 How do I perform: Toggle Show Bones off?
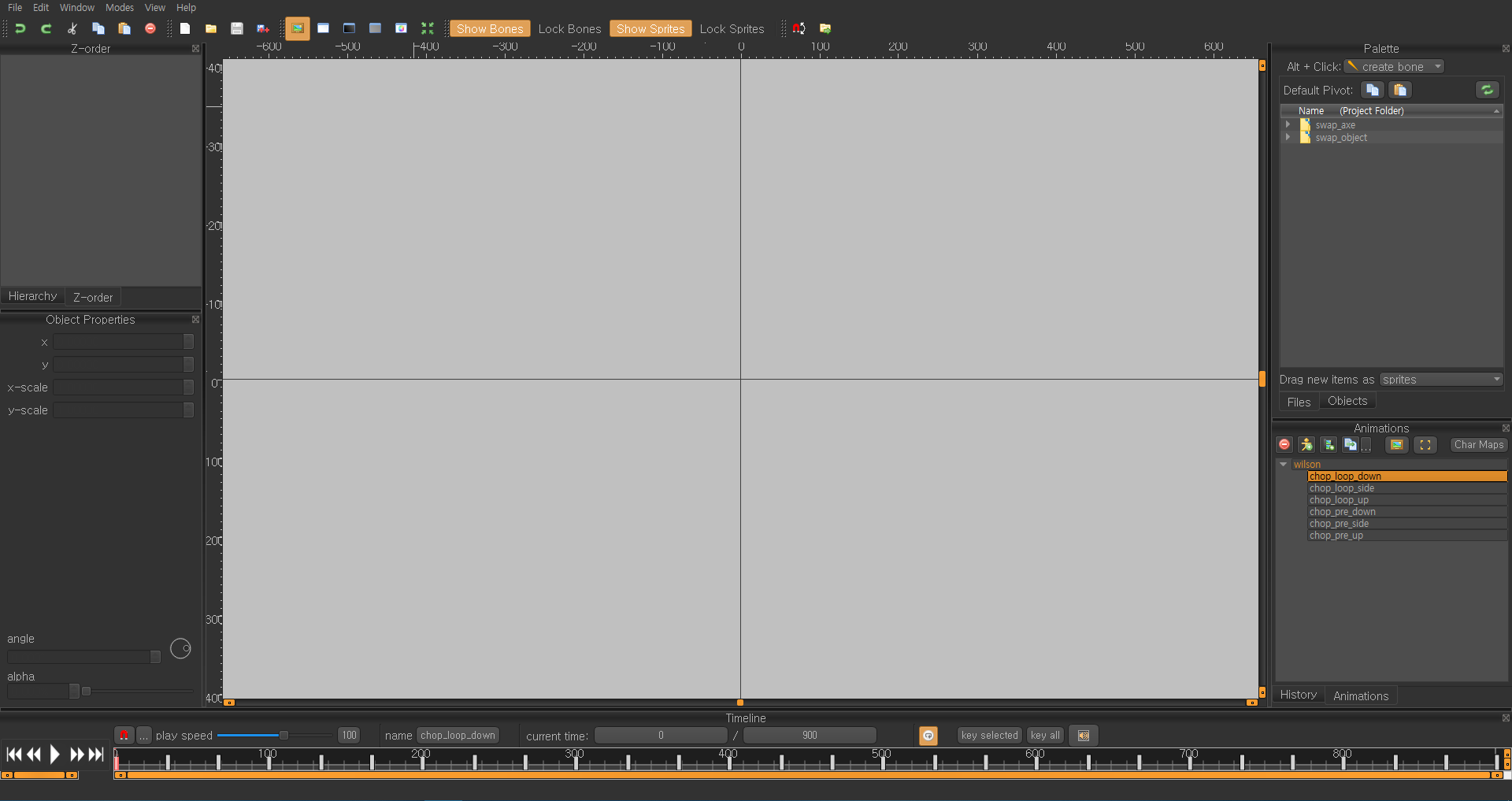tap(489, 29)
